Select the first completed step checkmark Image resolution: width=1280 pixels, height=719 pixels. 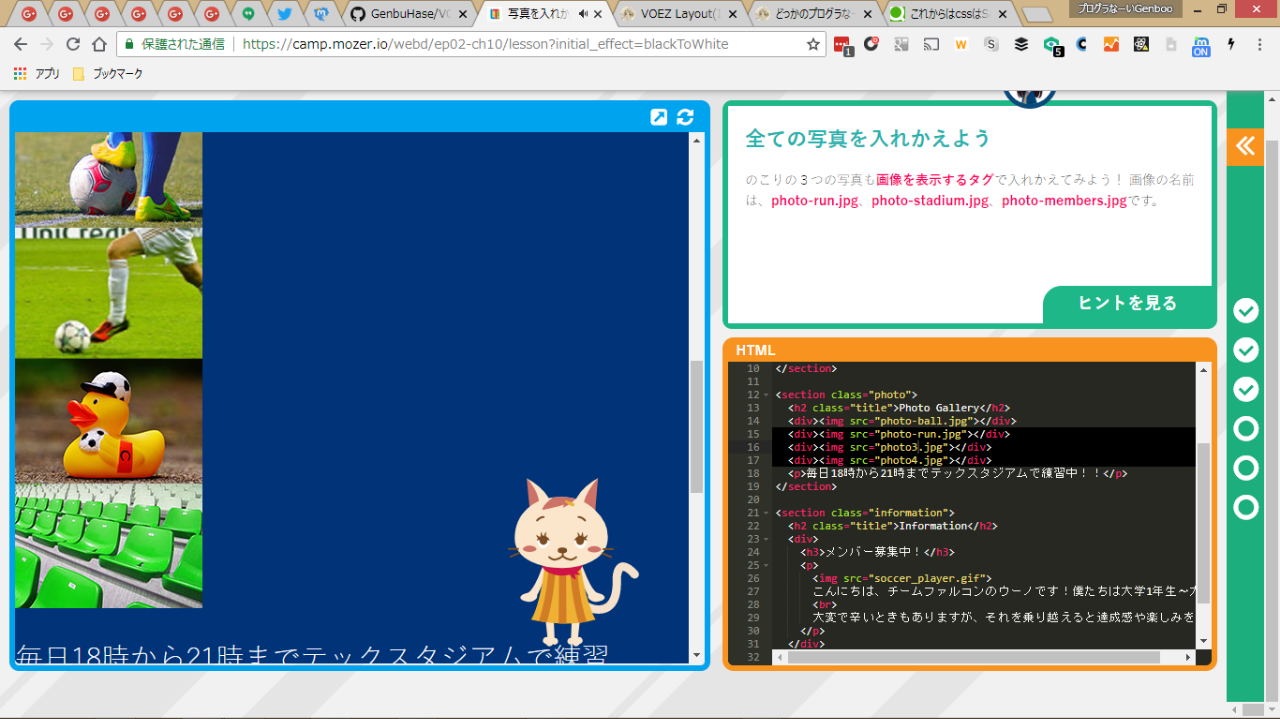[1245, 311]
